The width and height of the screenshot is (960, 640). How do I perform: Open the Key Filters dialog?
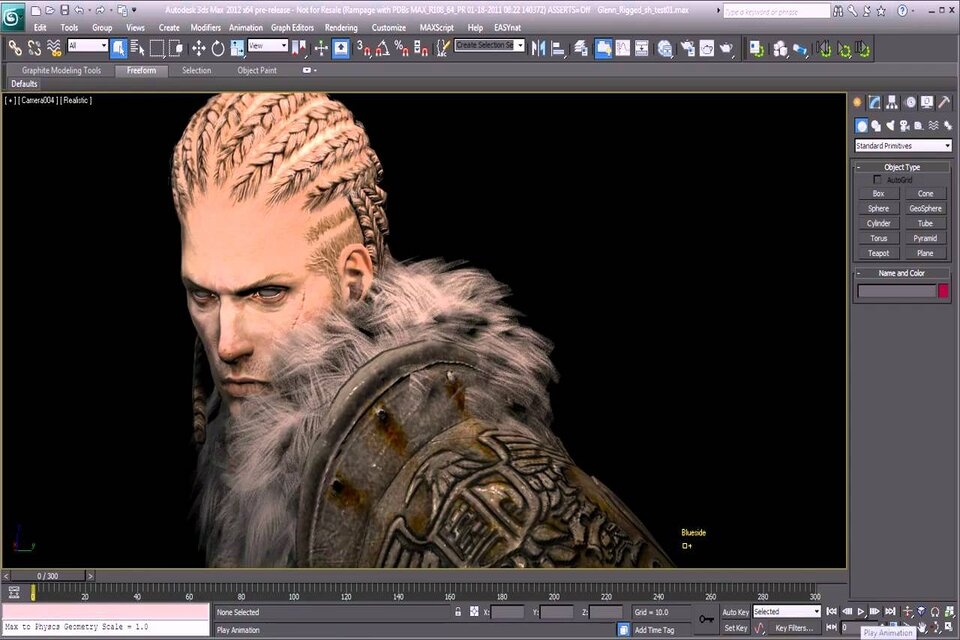pyautogui.click(x=795, y=627)
